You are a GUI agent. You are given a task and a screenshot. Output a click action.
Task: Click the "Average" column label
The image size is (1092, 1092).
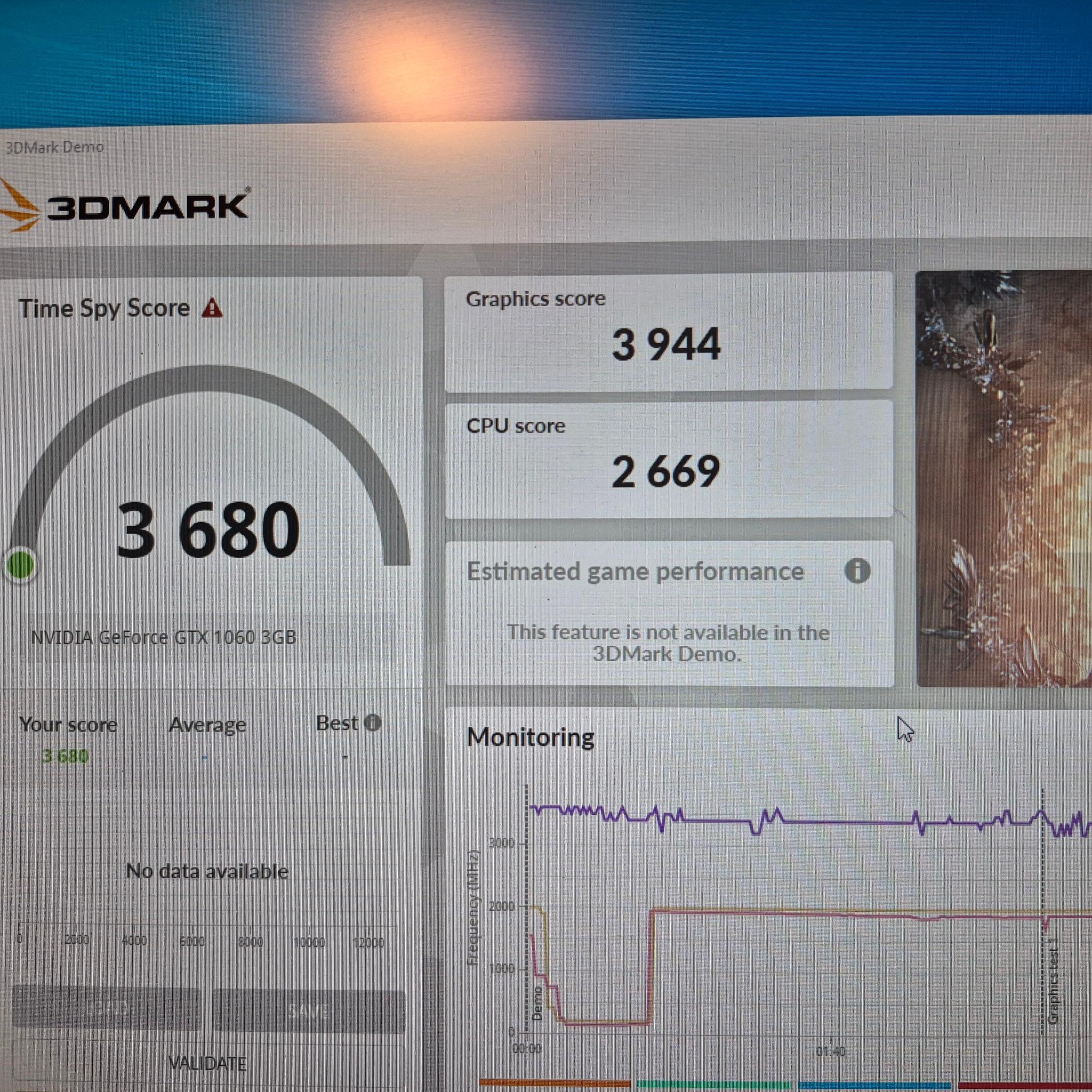207,725
